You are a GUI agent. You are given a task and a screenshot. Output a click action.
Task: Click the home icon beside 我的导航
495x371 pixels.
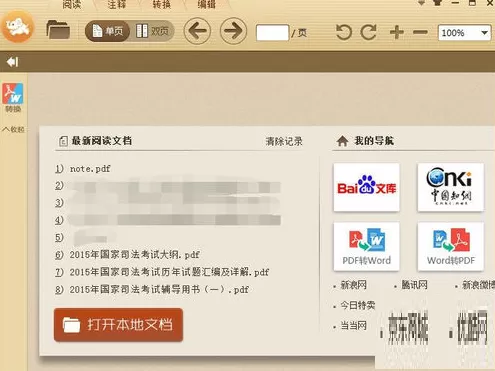click(x=342, y=141)
